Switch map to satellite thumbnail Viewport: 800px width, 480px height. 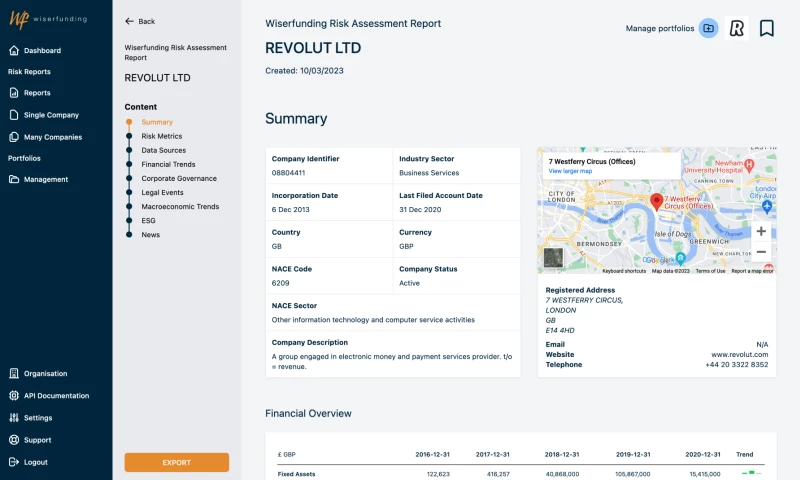coord(553,258)
